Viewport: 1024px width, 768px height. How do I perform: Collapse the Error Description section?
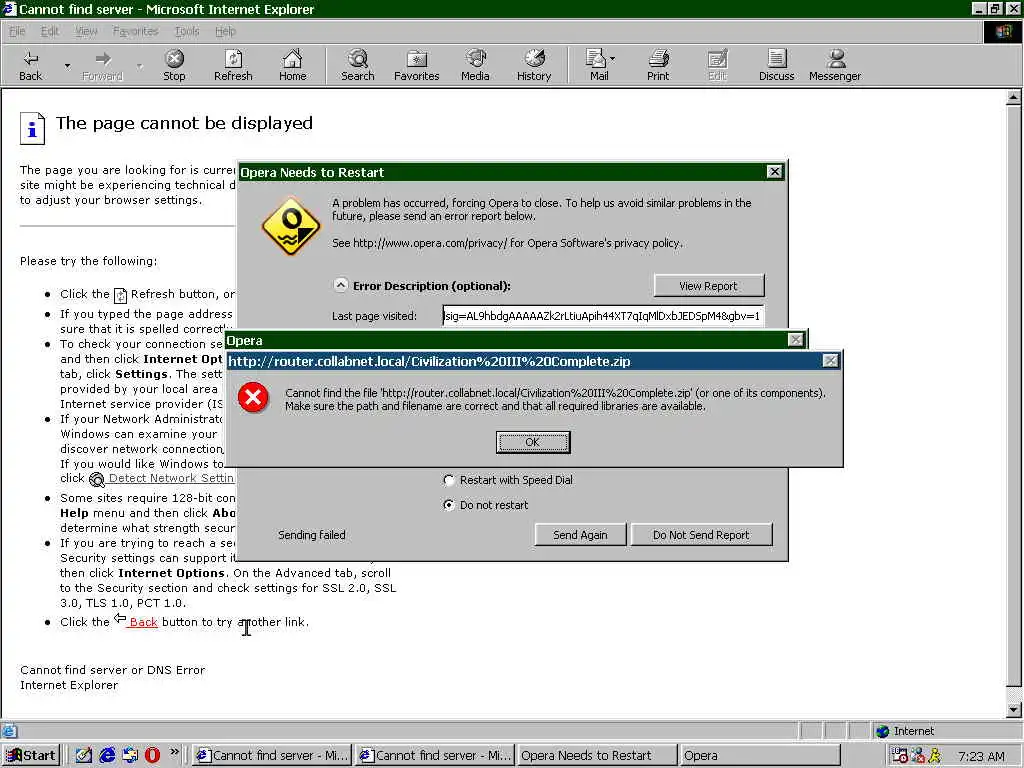[341, 285]
